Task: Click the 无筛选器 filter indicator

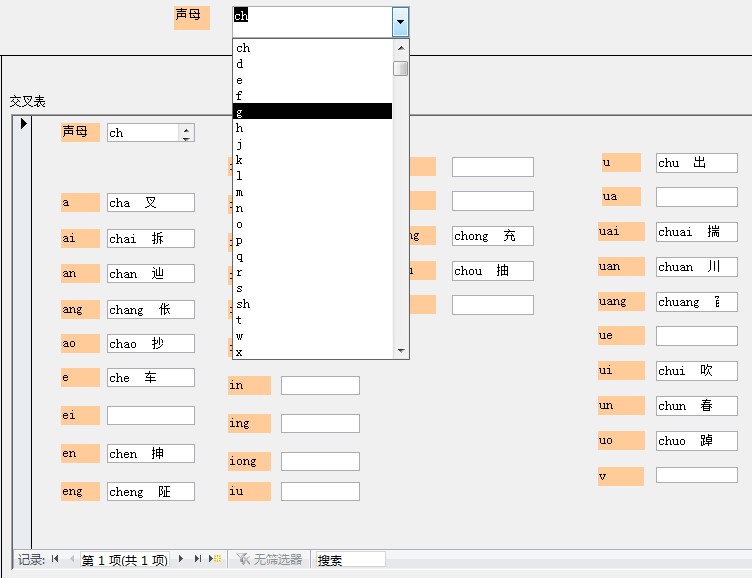Action: tap(269, 560)
